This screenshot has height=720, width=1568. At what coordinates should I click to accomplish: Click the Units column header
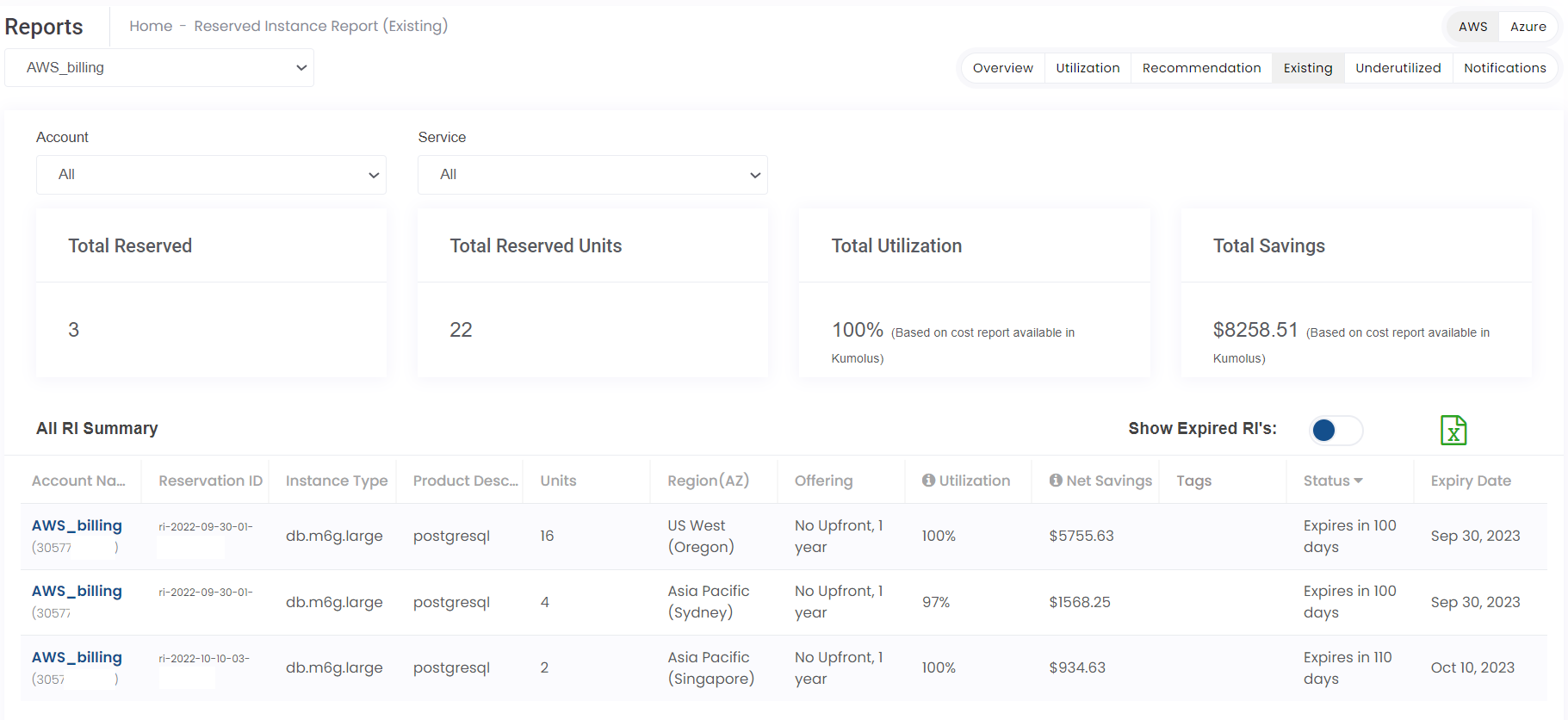click(x=558, y=481)
